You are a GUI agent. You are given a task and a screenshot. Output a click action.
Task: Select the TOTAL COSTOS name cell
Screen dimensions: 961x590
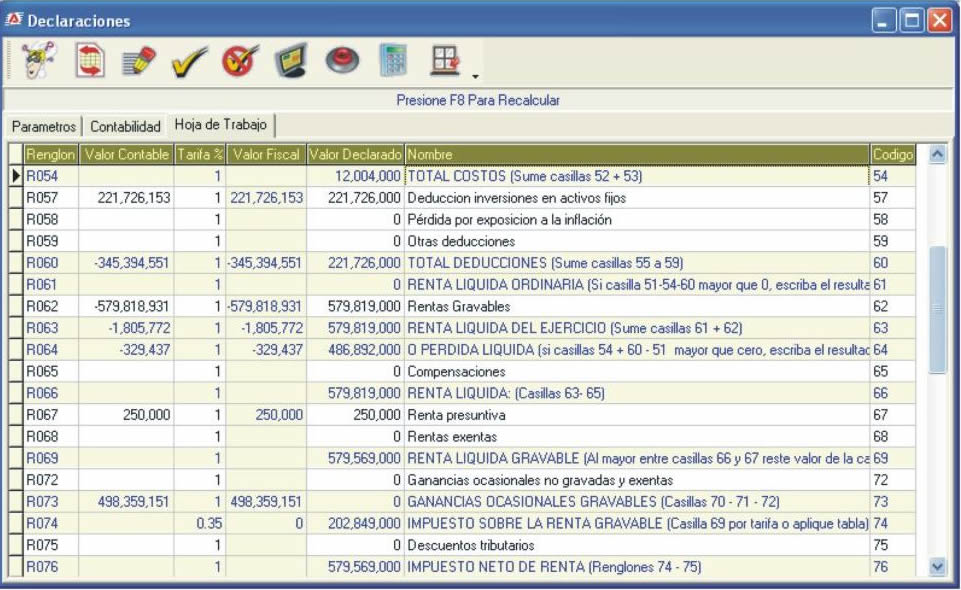(x=637, y=176)
